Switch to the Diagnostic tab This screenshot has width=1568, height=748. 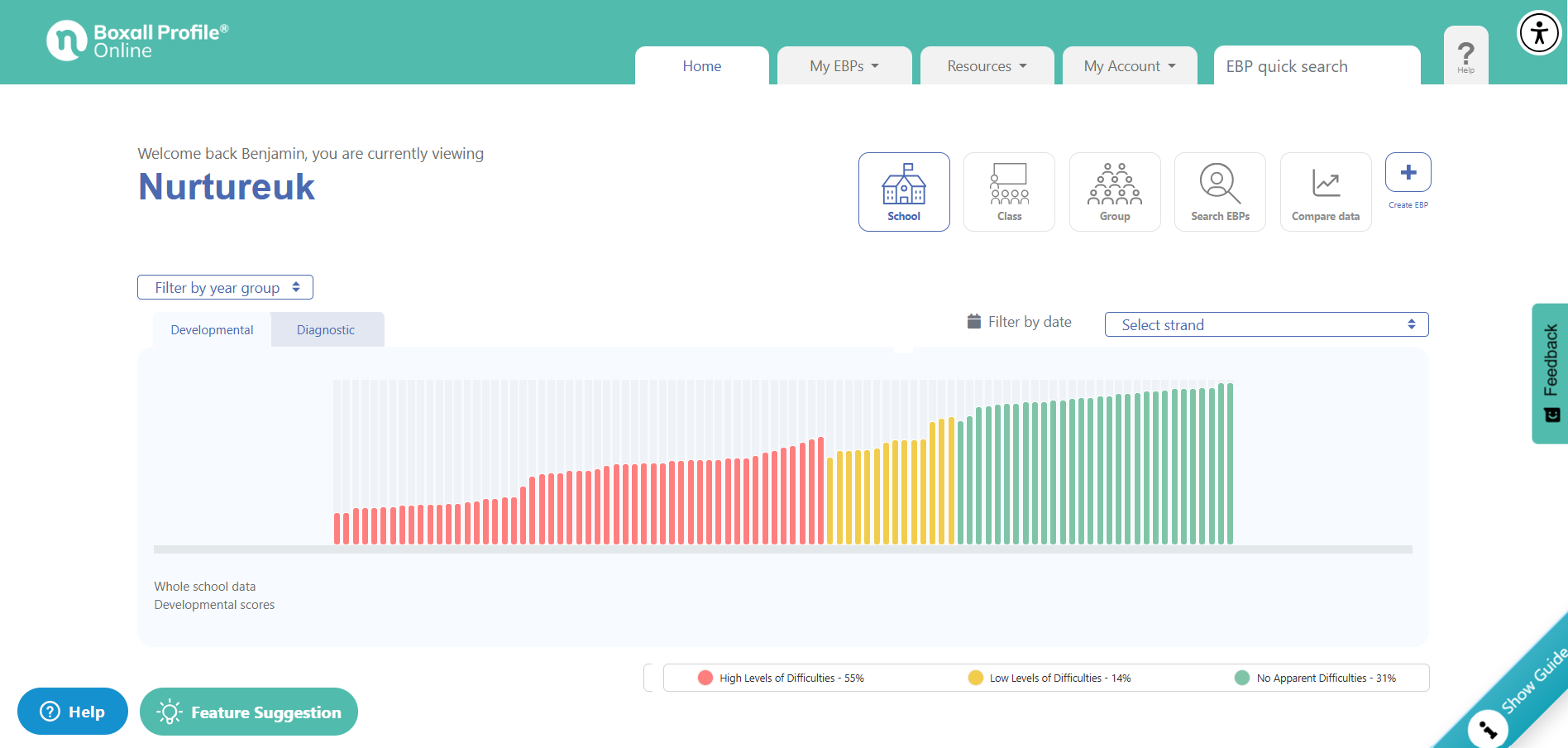point(326,329)
